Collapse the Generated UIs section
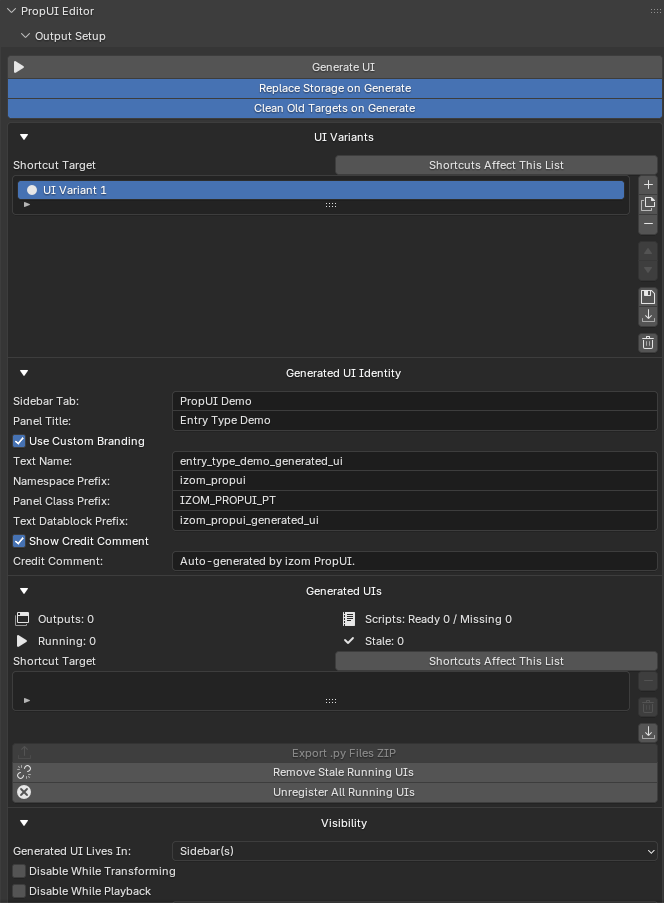The image size is (664, 903). pyautogui.click(x=24, y=591)
